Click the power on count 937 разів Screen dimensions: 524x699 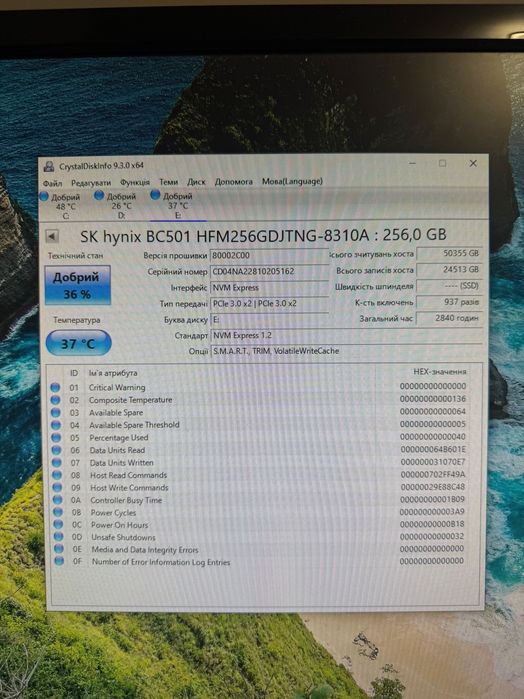tap(449, 302)
